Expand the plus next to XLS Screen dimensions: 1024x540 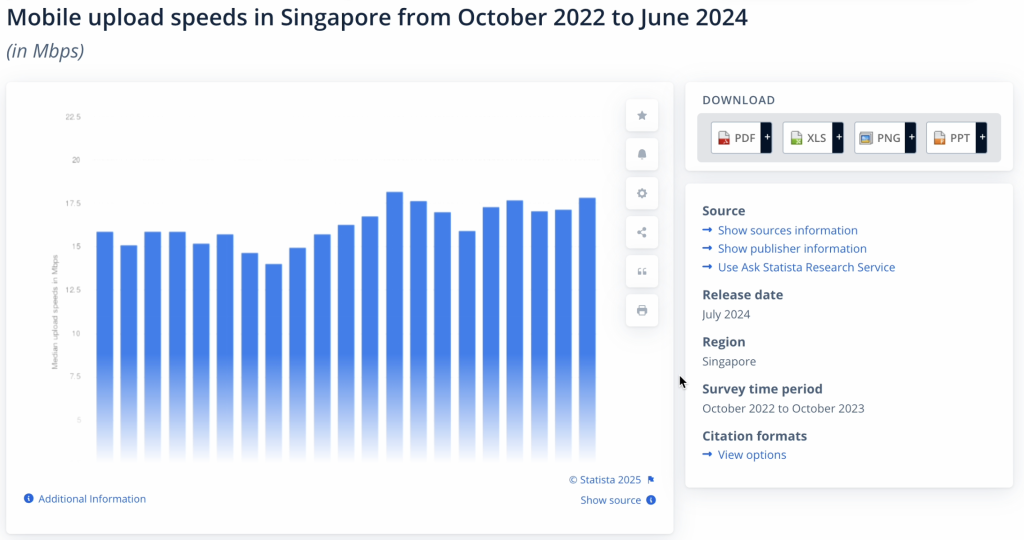[838, 138]
